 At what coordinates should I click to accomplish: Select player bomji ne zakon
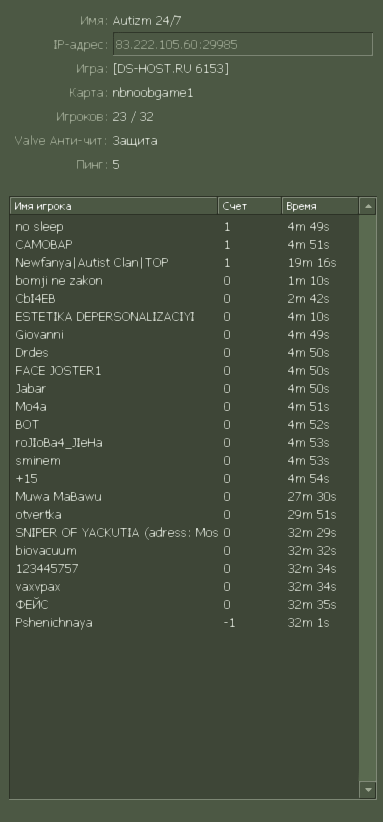(184, 281)
